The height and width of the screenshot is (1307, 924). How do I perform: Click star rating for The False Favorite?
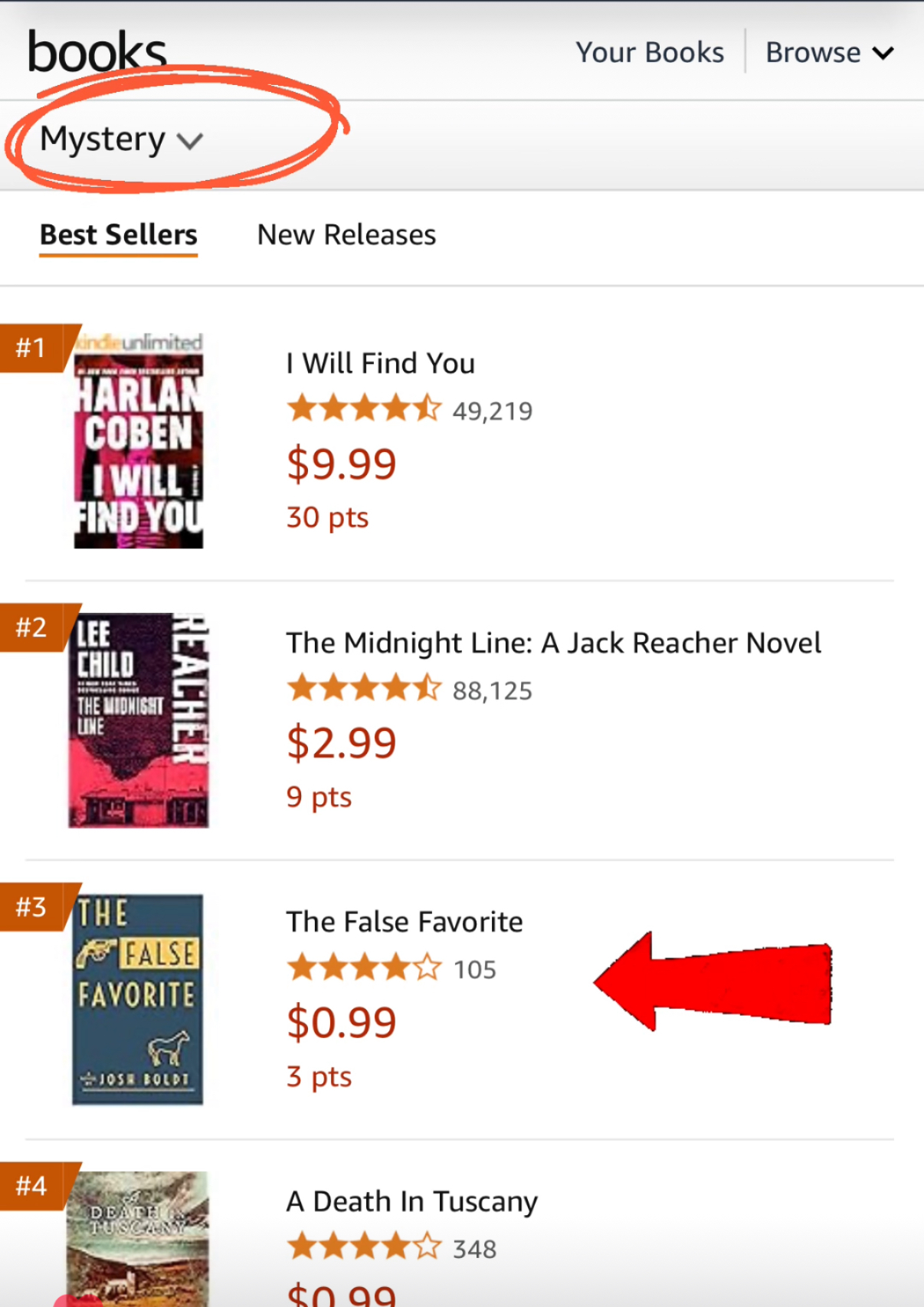coord(365,968)
